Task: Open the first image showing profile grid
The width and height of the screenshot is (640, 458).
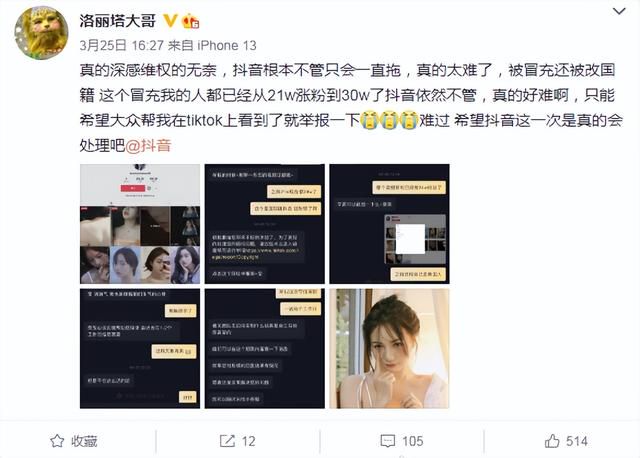Action: 140,224
